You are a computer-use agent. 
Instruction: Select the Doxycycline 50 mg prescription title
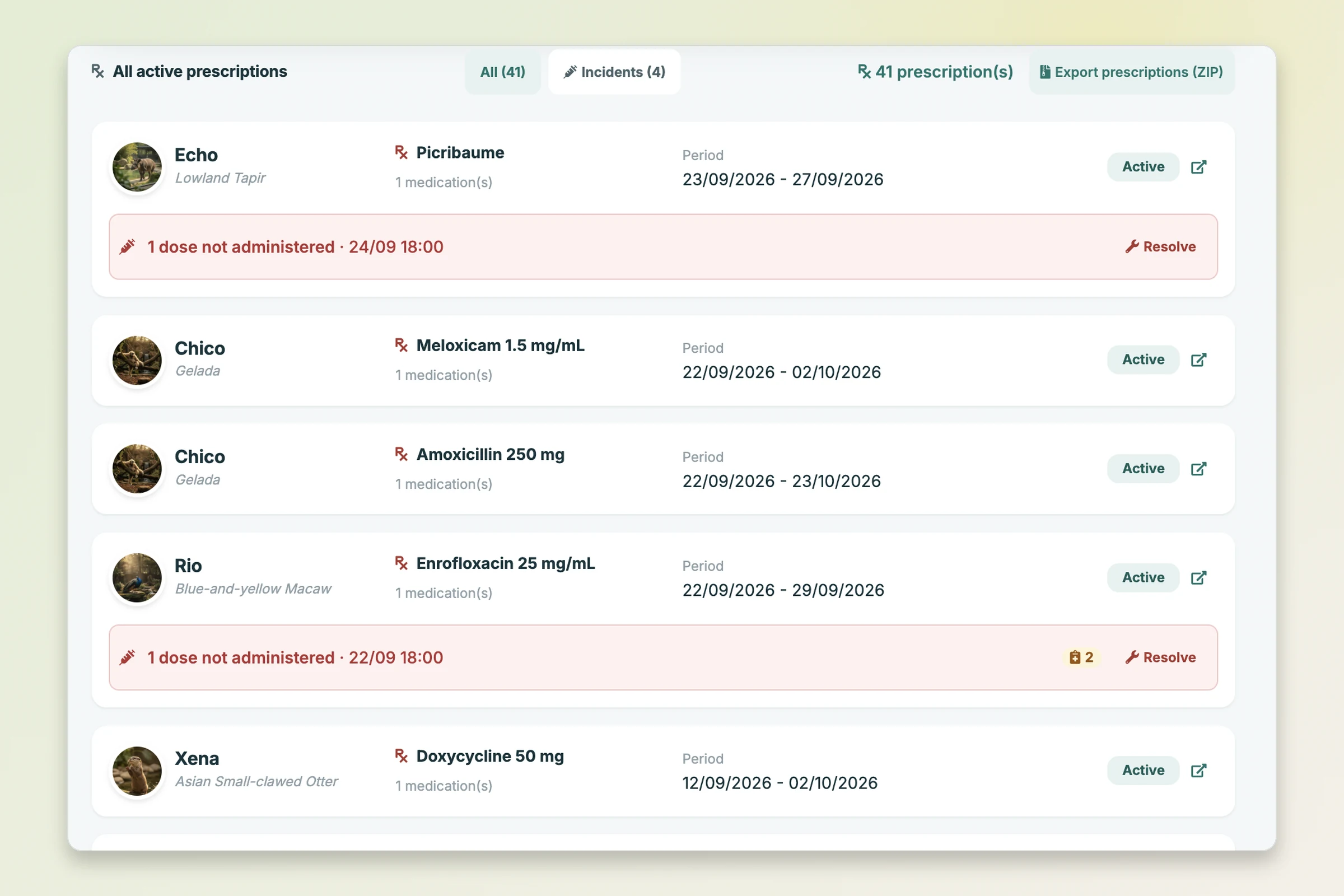click(489, 756)
